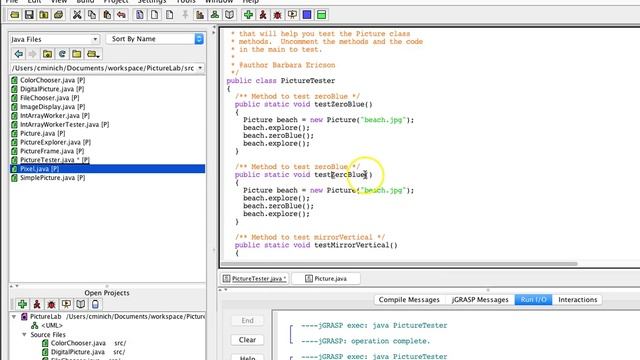This screenshot has width=640, height=360.
Task: Open the folder icon with dropdown arrow
Action: tap(93, 54)
